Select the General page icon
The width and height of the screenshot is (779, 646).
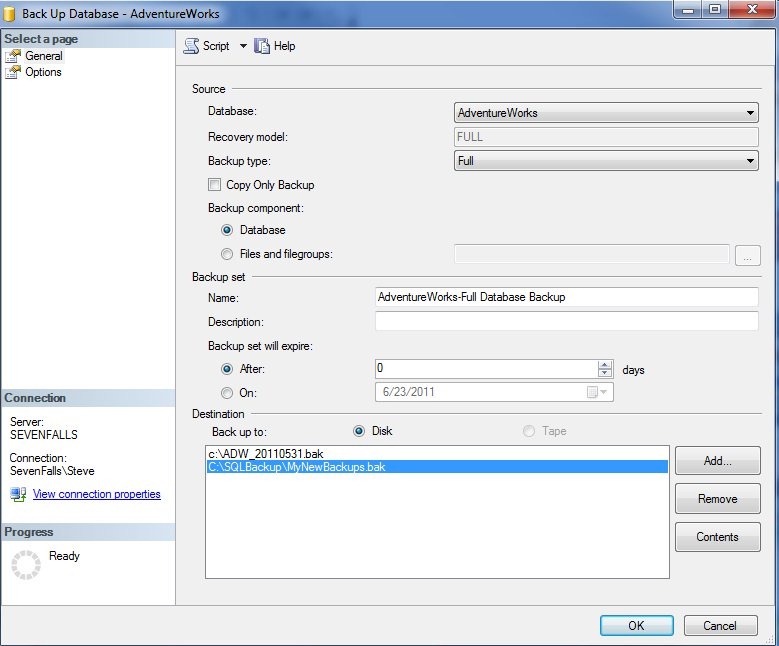[x=13, y=56]
